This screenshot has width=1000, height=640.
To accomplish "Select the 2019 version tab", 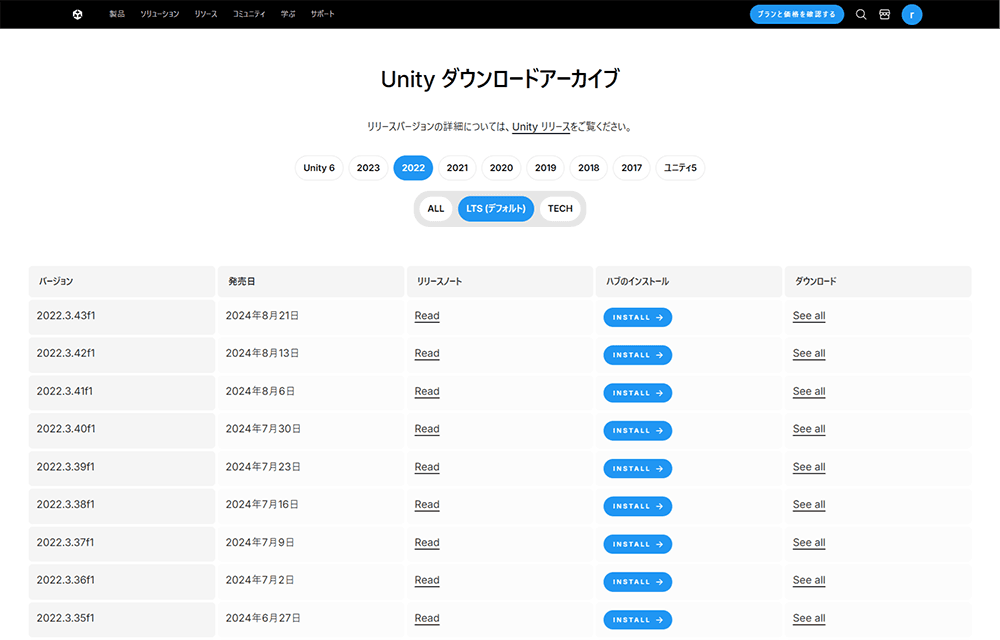I will coord(545,168).
